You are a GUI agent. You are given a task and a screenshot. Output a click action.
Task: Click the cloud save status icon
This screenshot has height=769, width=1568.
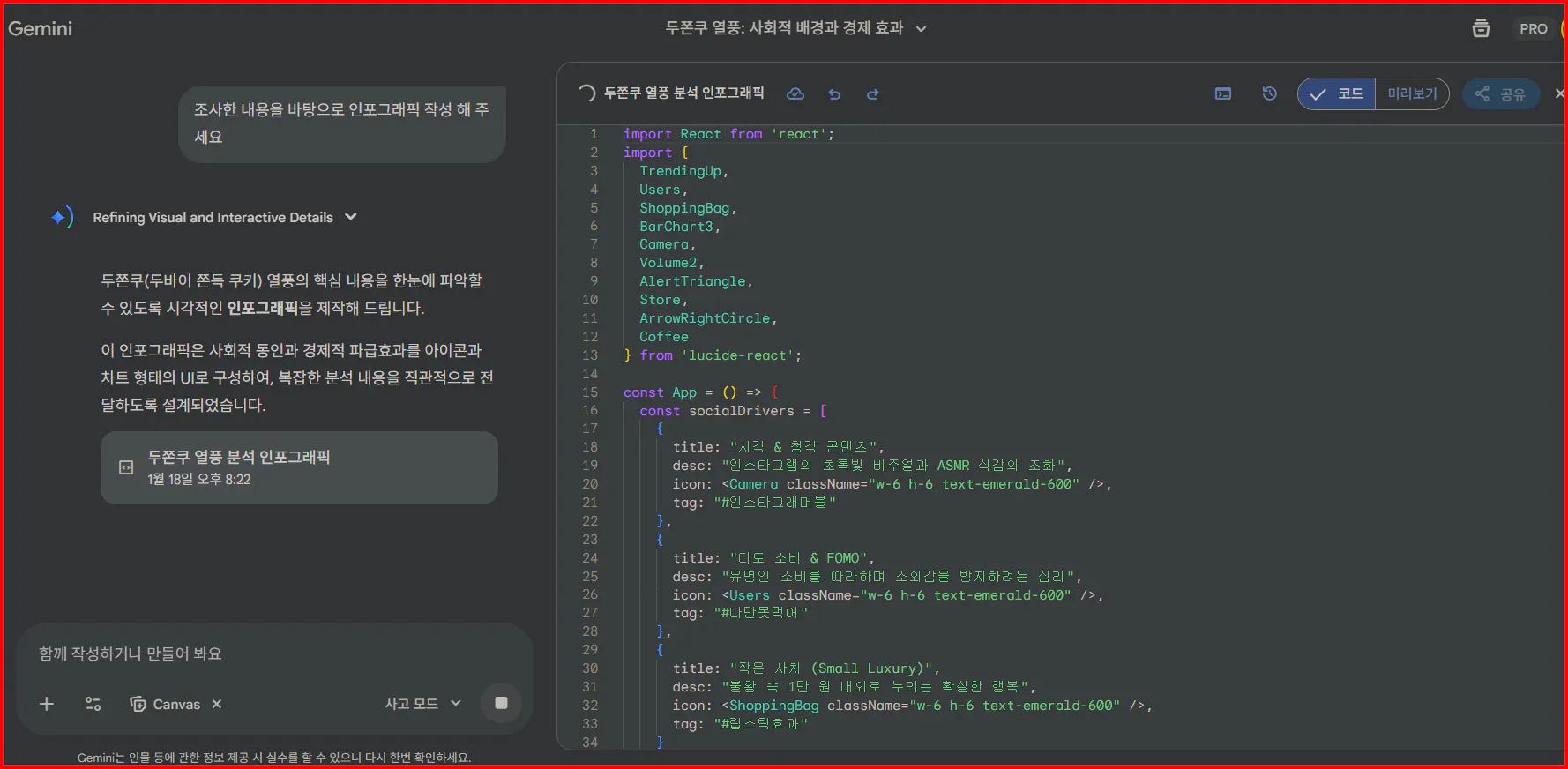coord(795,93)
